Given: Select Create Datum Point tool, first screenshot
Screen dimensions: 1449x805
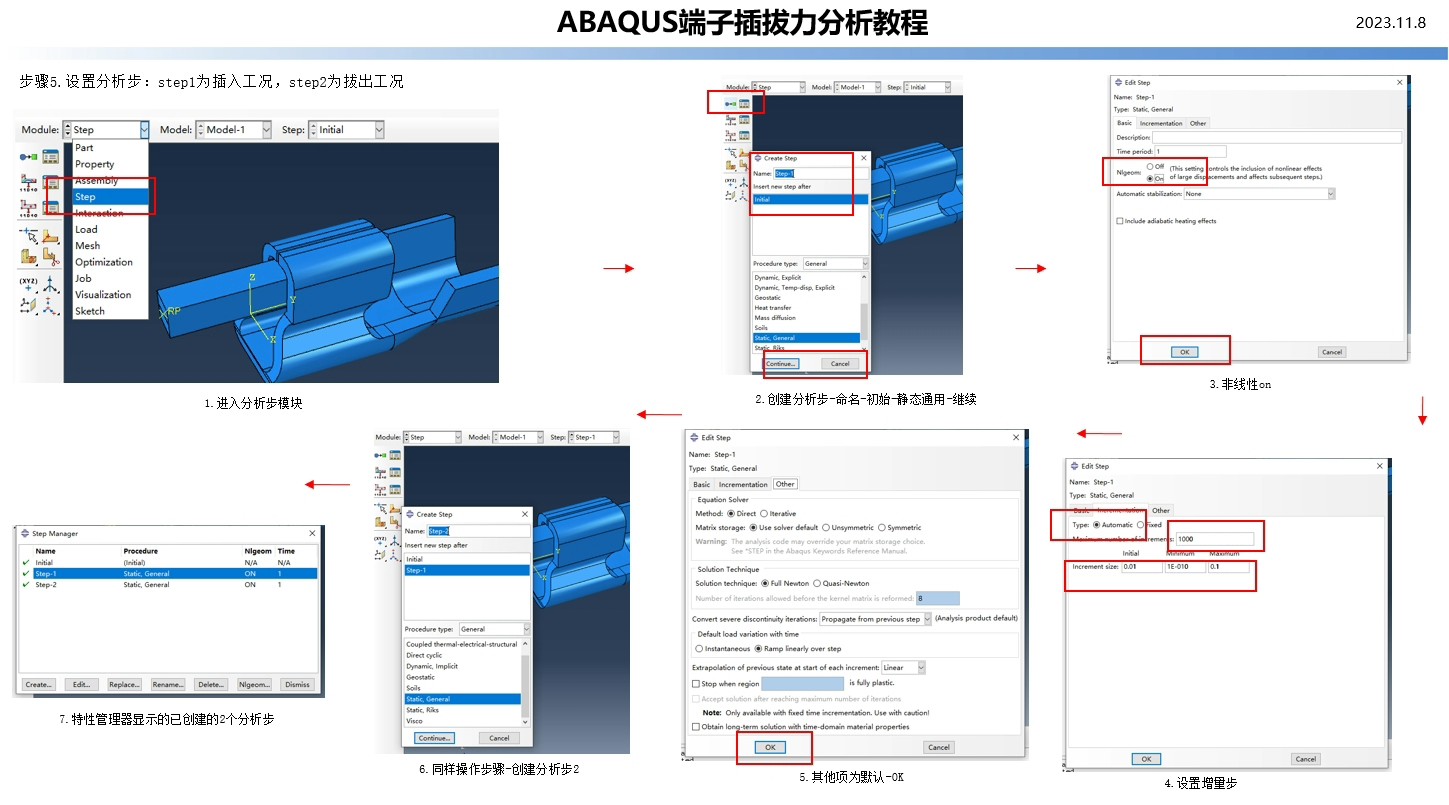Looking at the screenshot, I should tap(28, 235).
